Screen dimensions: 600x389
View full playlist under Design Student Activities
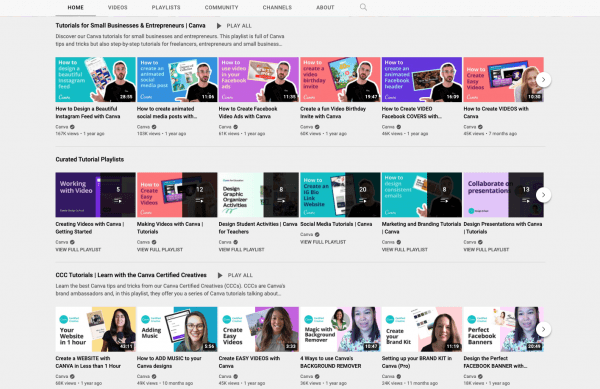coord(241,249)
